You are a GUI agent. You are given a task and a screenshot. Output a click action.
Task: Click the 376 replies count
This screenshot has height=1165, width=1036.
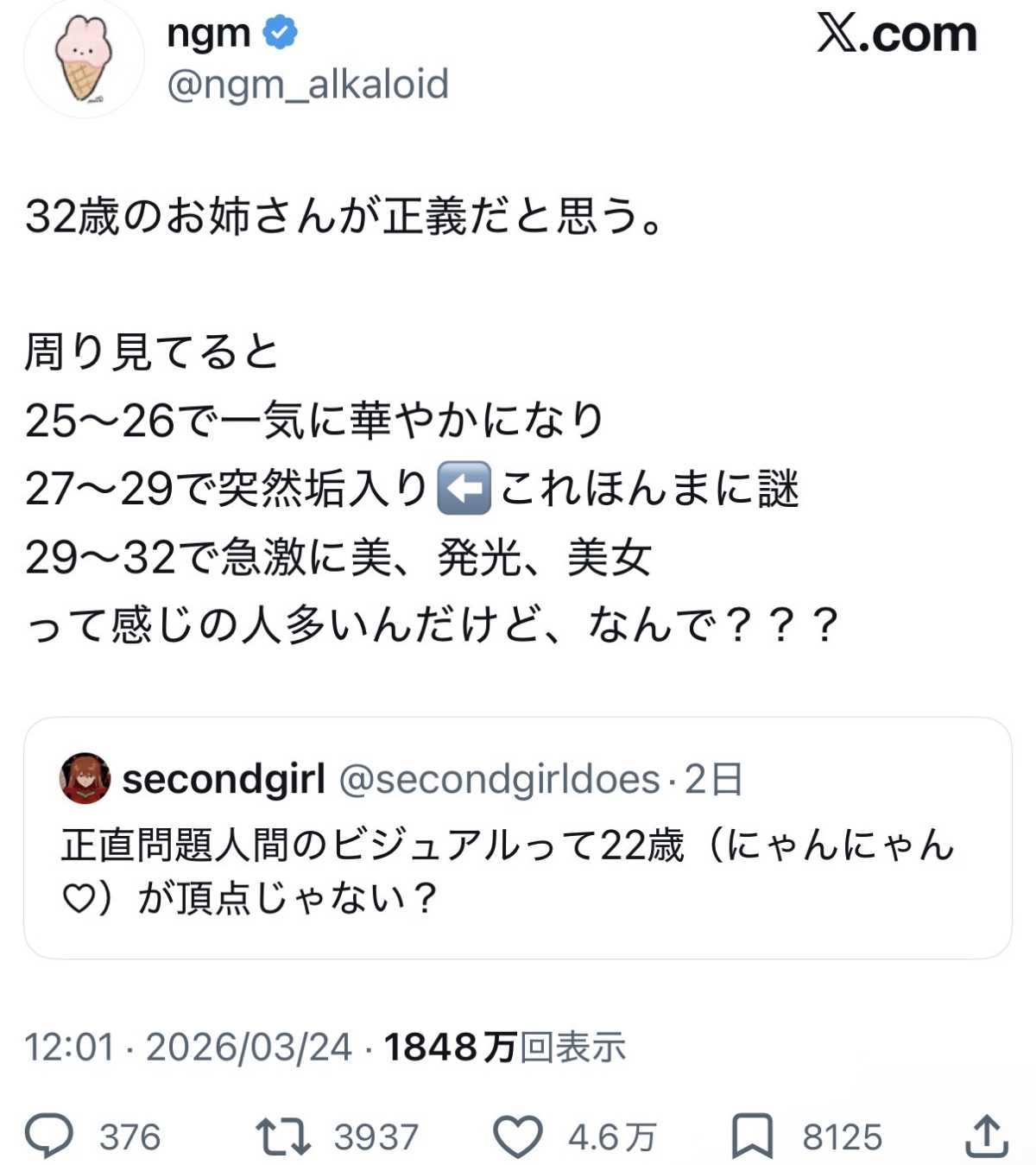tap(129, 1137)
